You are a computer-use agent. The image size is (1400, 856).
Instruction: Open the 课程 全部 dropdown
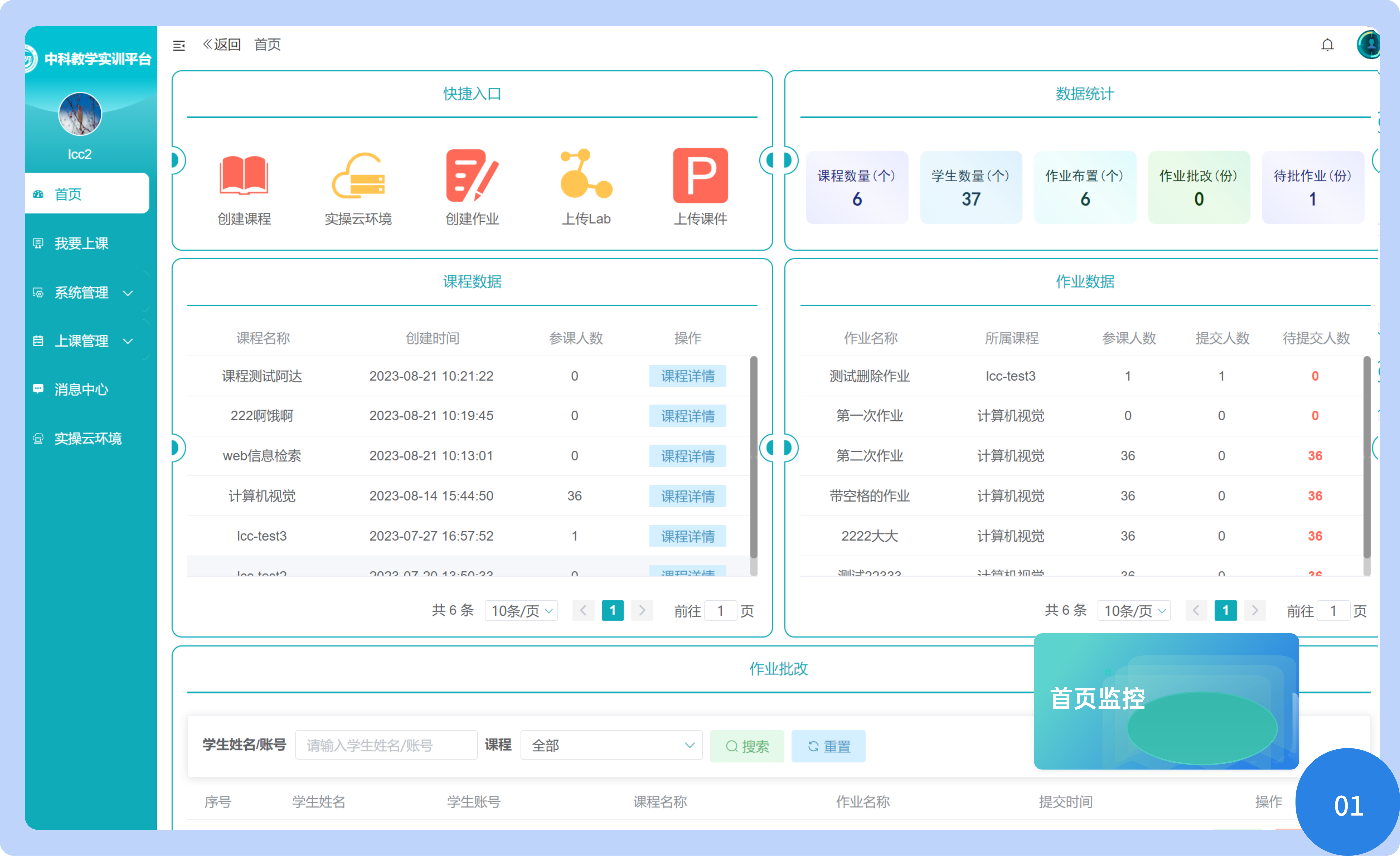click(611, 745)
